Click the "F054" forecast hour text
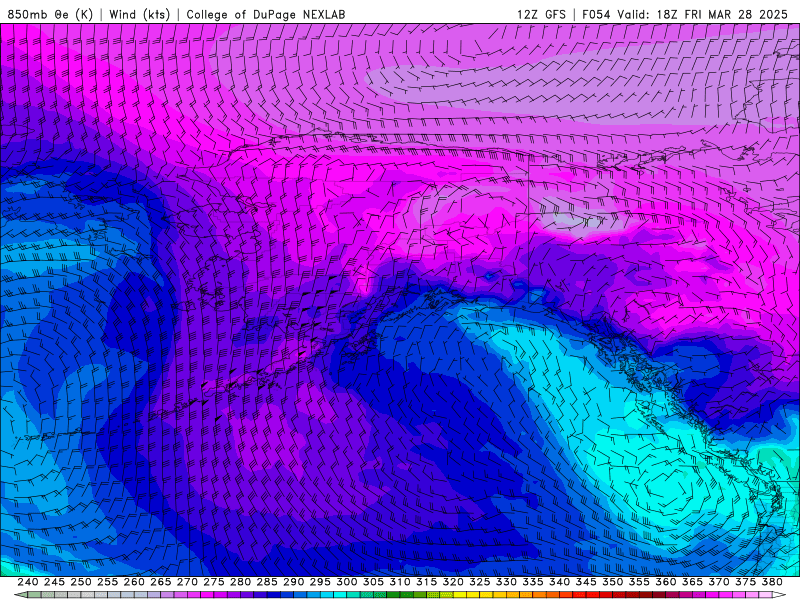The width and height of the screenshot is (800, 600). (597, 14)
